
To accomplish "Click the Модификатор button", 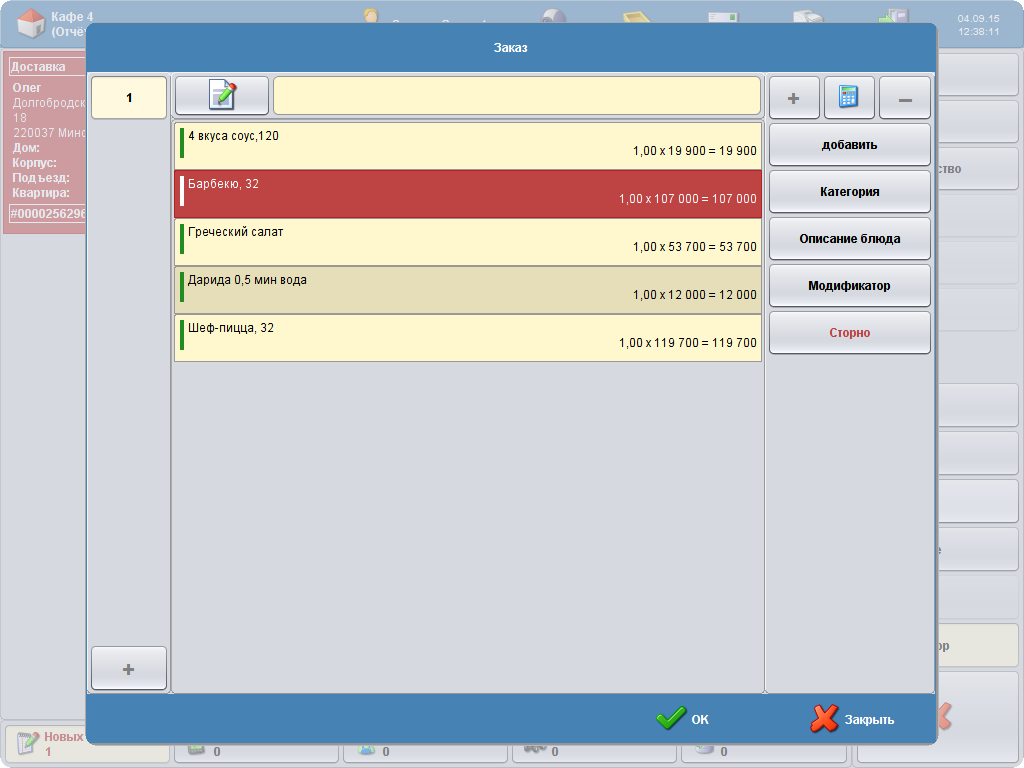I will pyautogui.click(x=849, y=285).
